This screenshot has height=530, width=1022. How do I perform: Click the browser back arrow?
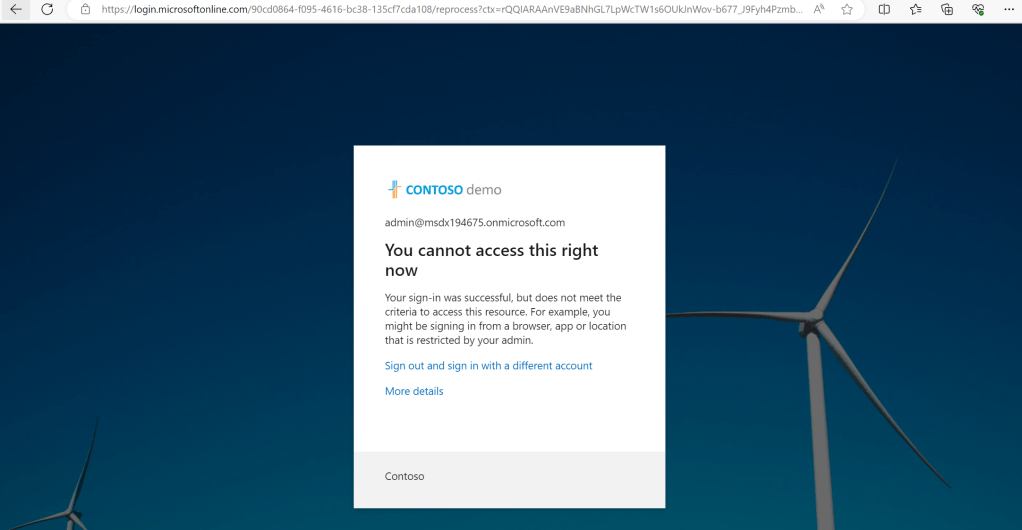[x=16, y=9]
